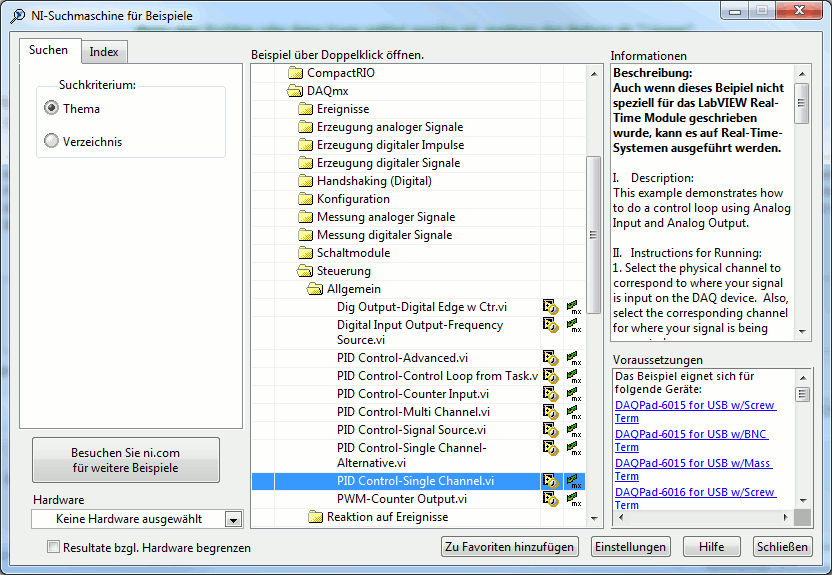Click the example tree scroll up arrow
This screenshot has height=575, width=832.
tap(594, 74)
